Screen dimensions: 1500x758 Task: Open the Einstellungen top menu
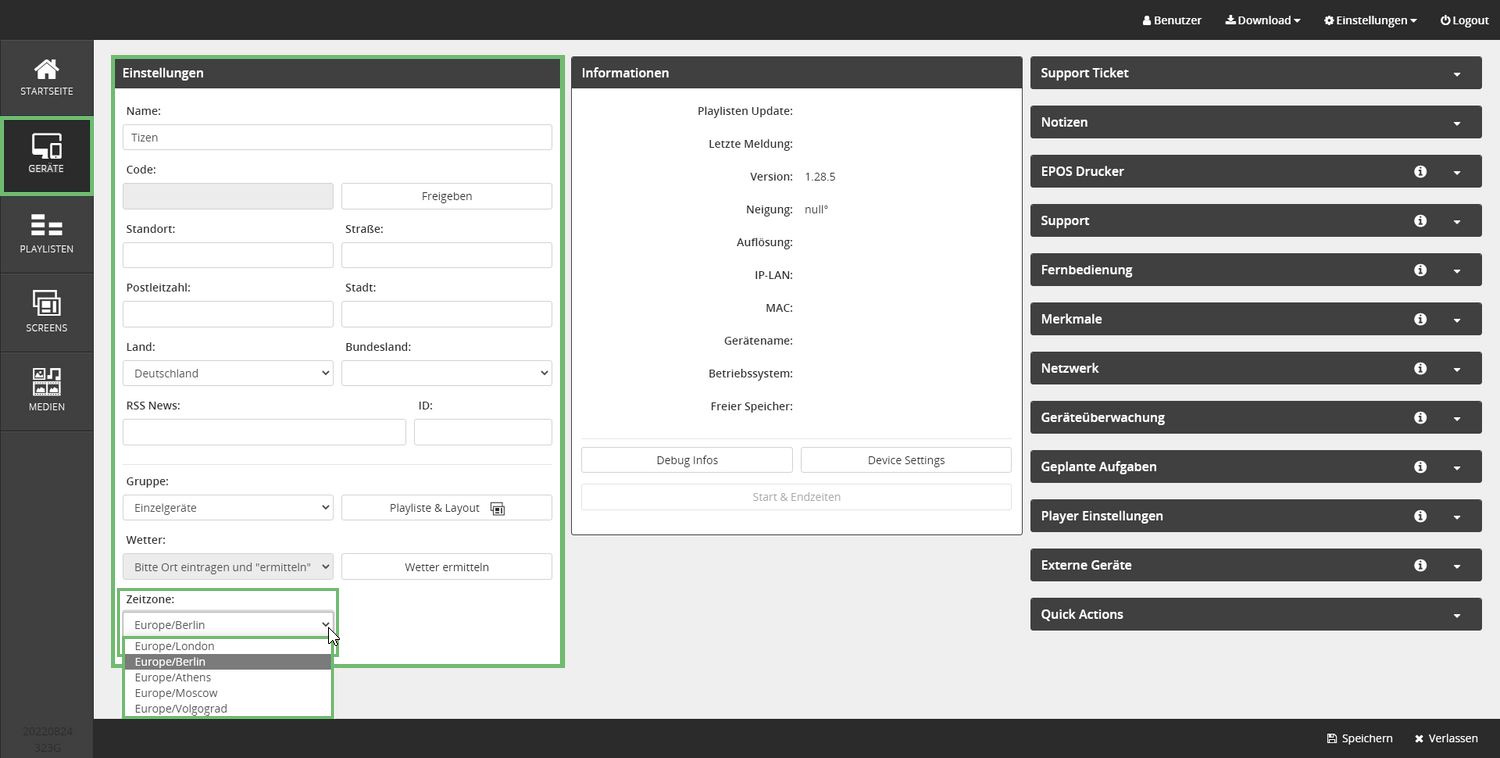(1369, 20)
